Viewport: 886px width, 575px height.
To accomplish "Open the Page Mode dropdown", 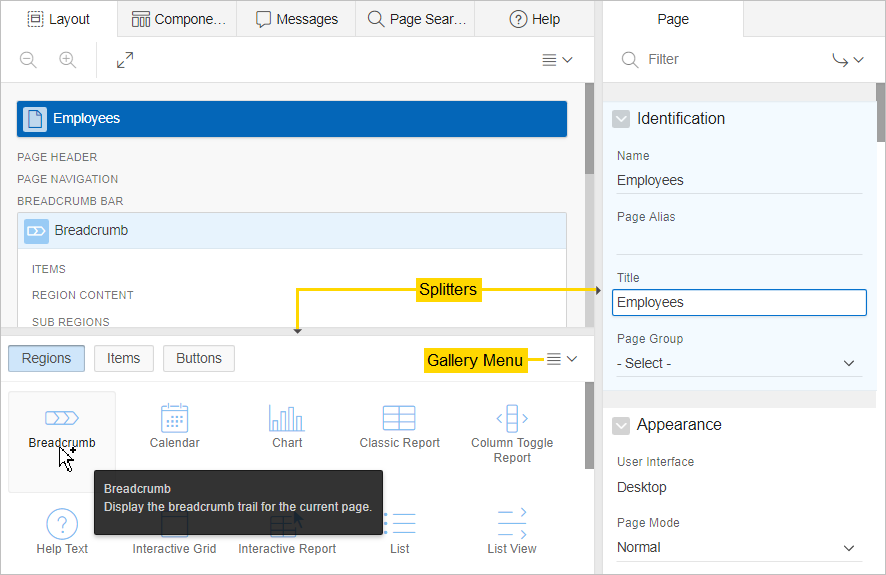I will click(x=738, y=547).
